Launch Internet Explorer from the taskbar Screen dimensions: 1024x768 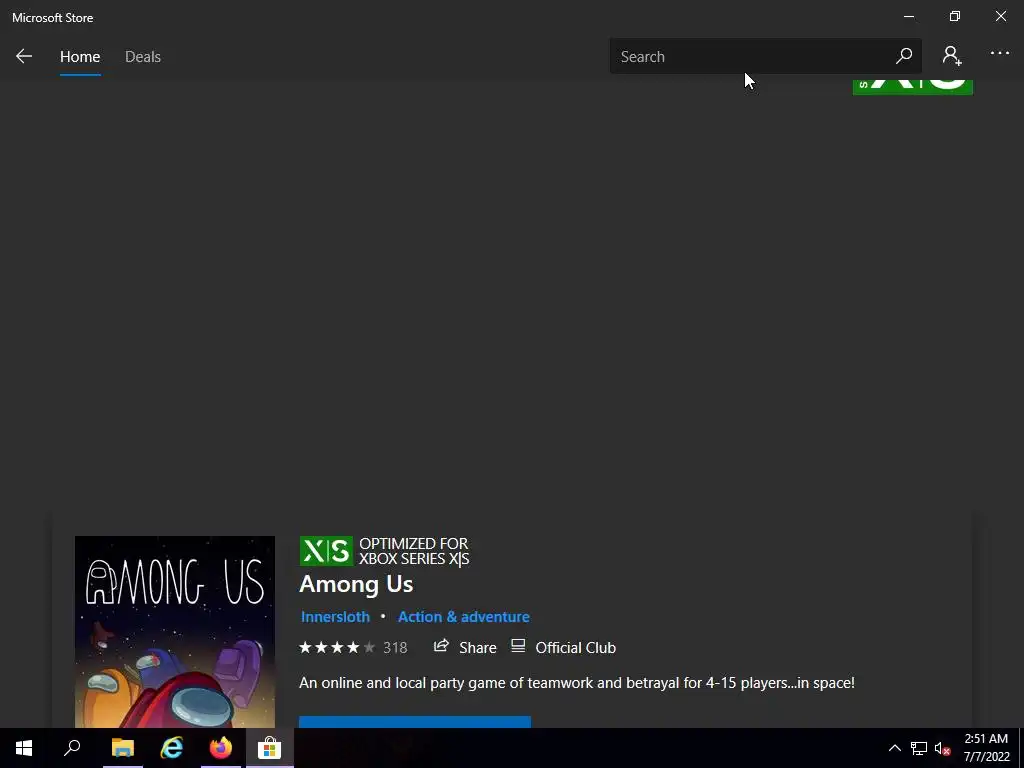click(172, 748)
